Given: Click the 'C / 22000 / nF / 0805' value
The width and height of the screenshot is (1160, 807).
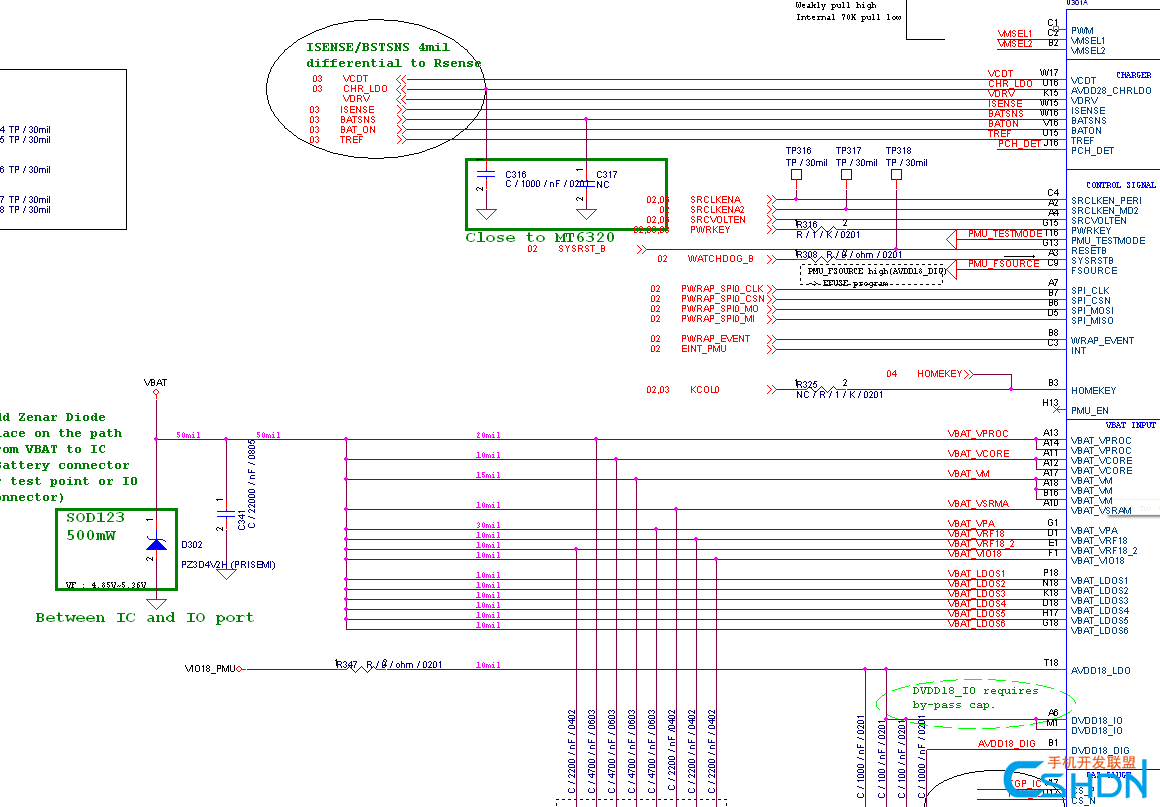Looking at the screenshot, I should click(252, 484).
